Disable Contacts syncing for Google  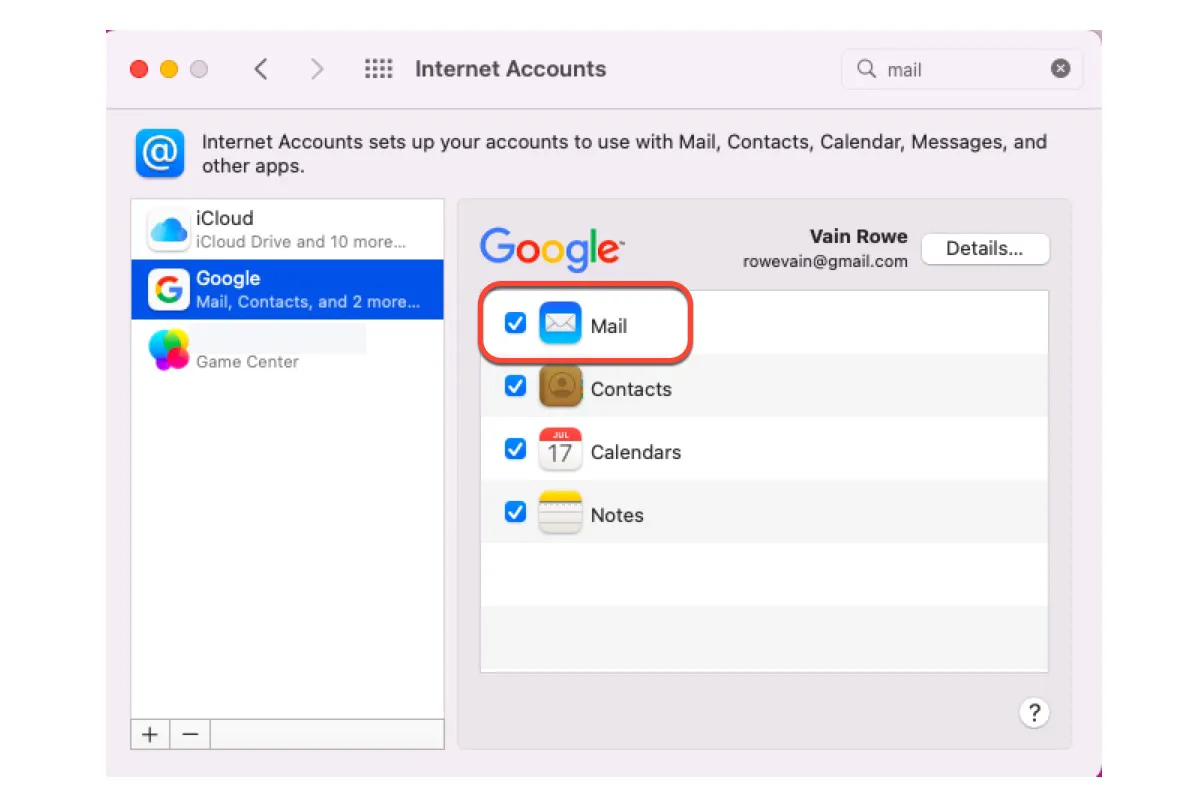(x=515, y=386)
